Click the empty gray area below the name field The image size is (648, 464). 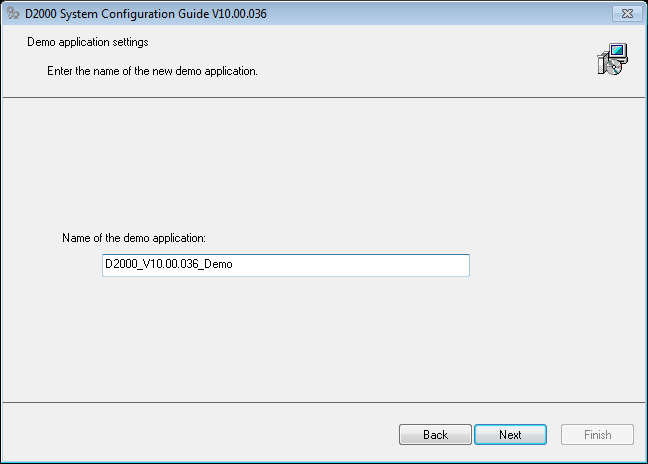pos(300,340)
